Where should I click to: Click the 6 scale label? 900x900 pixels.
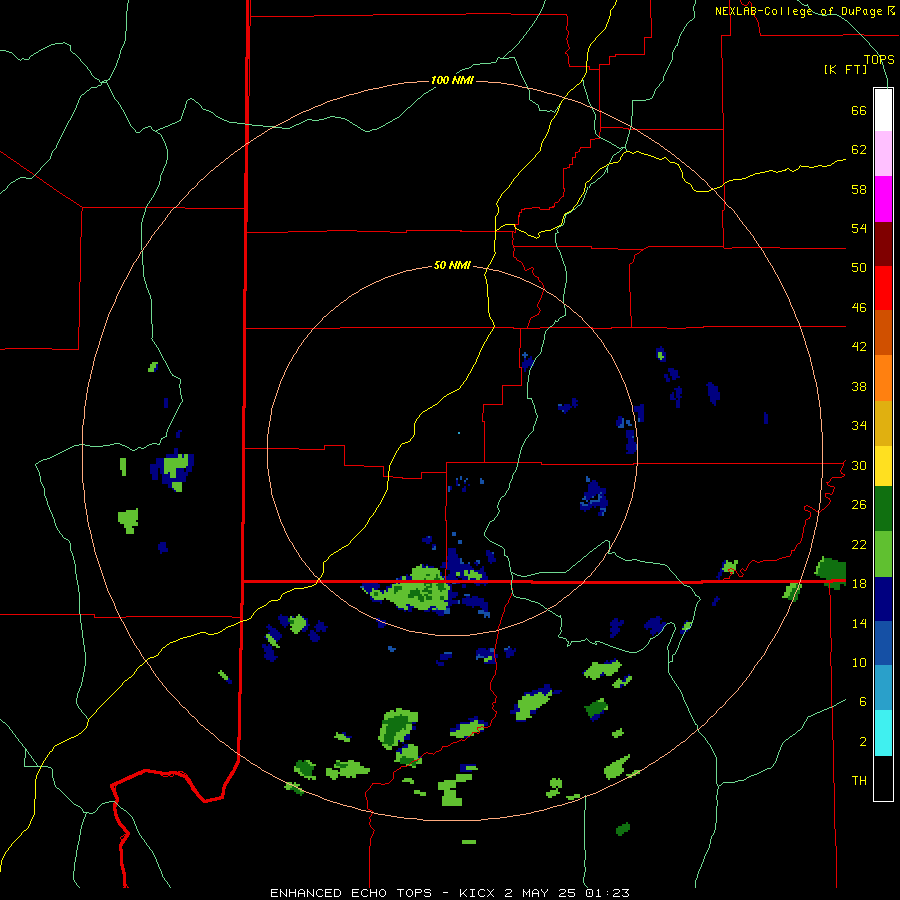[x=863, y=701]
